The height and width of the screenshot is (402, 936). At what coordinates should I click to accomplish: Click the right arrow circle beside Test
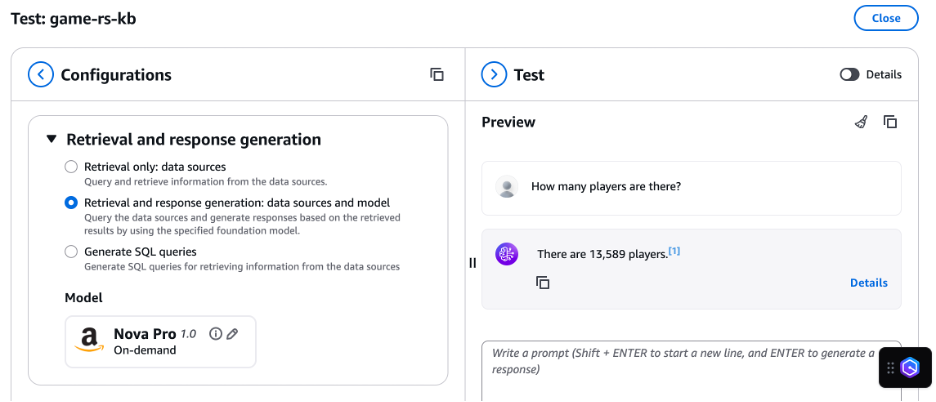point(494,75)
